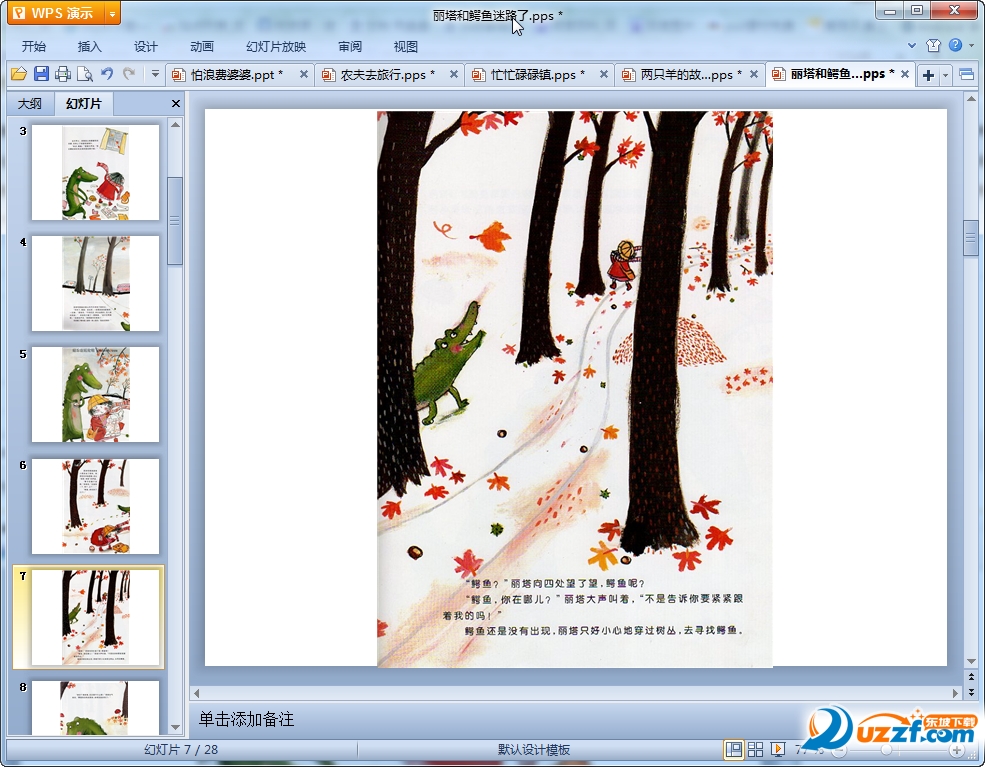Undo the last action

click(x=107, y=74)
